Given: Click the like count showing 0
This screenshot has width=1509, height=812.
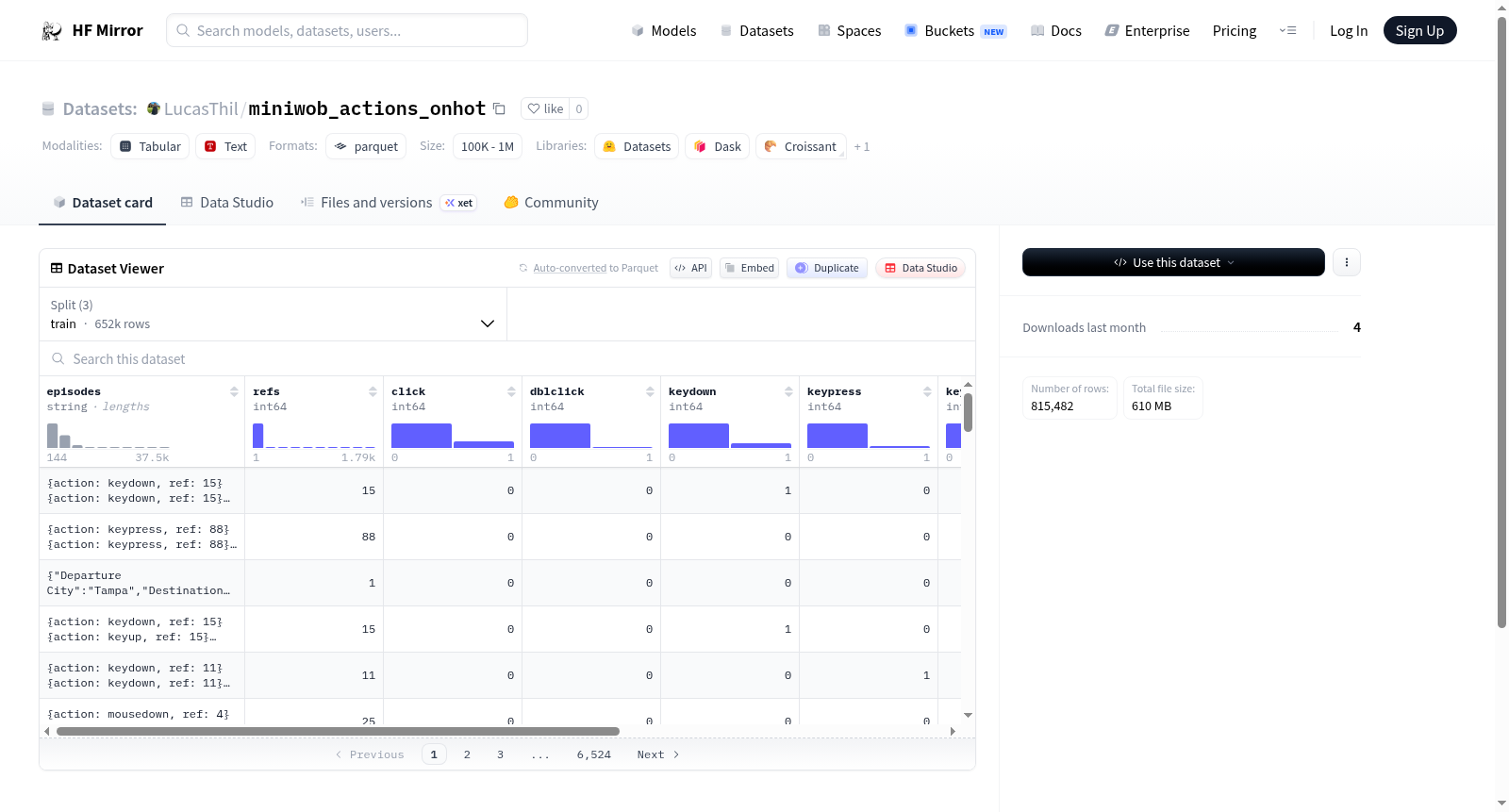Looking at the screenshot, I should [579, 108].
